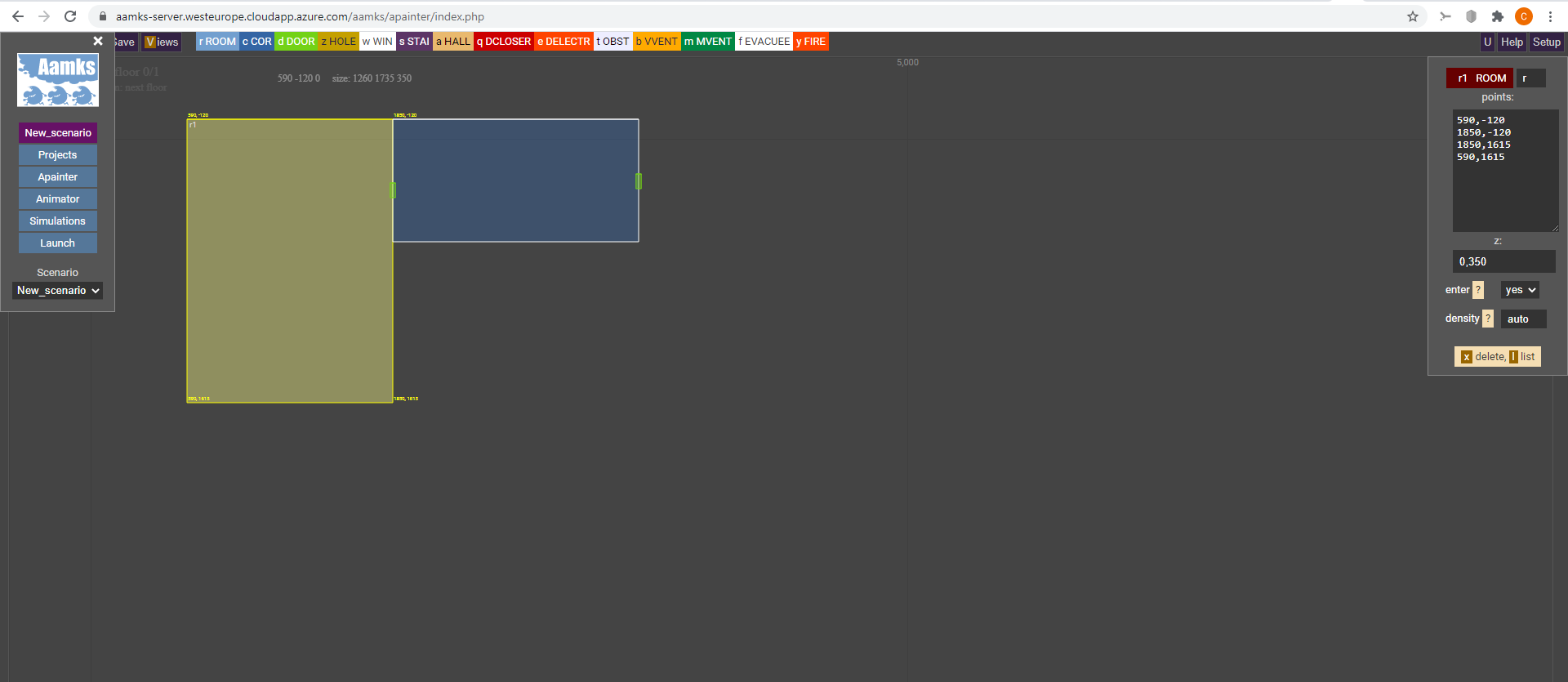Bookmark this page with the star icon
Image resolution: width=1568 pixels, height=682 pixels.
click(x=1413, y=16)
